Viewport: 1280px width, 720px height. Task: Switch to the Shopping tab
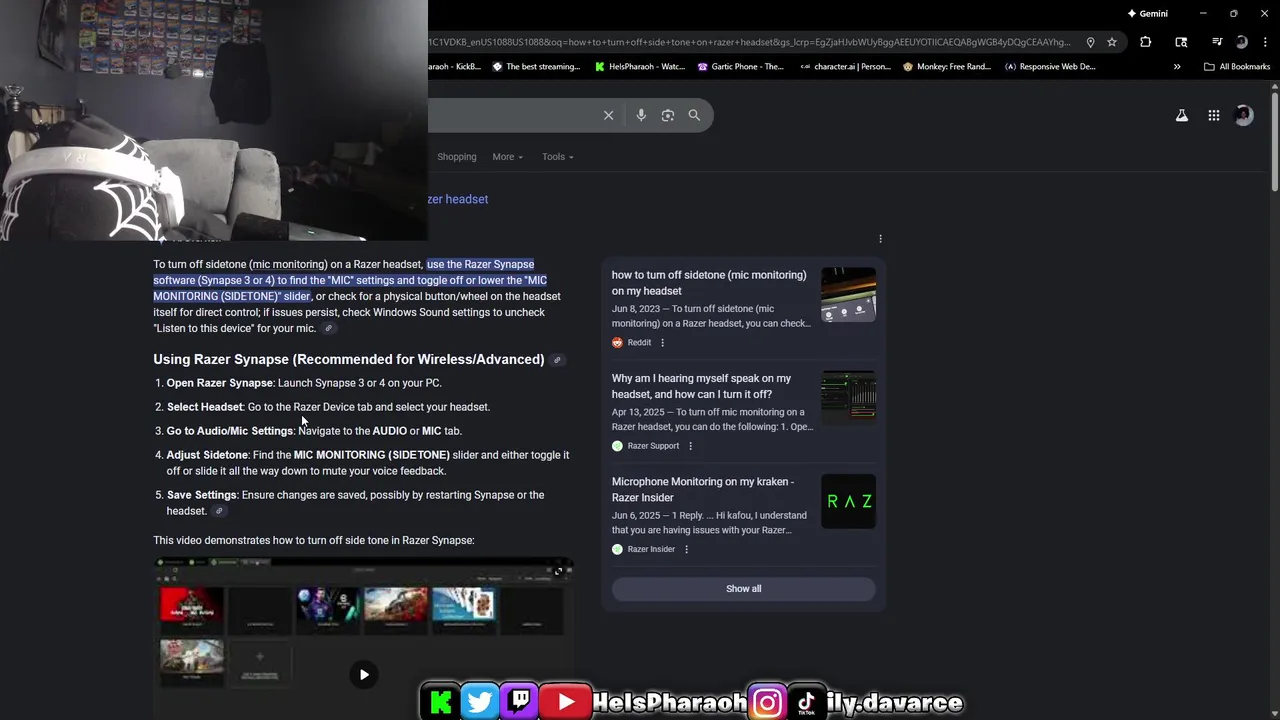point(456,157)
